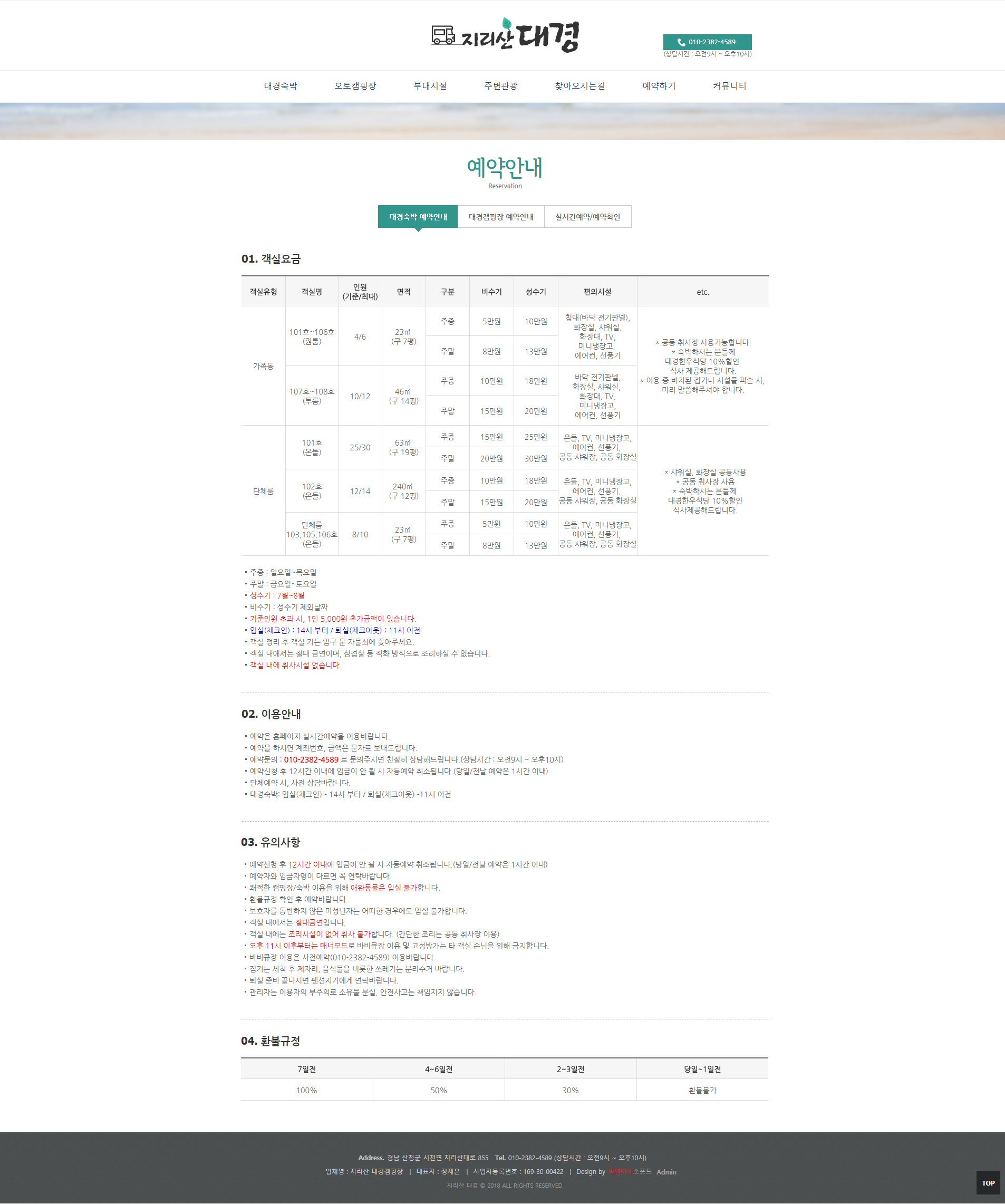Viewport: 1005px width, 1204px height.
Task: Click the 02. 이용안내 section heading
Action: (x=270, y=714)
